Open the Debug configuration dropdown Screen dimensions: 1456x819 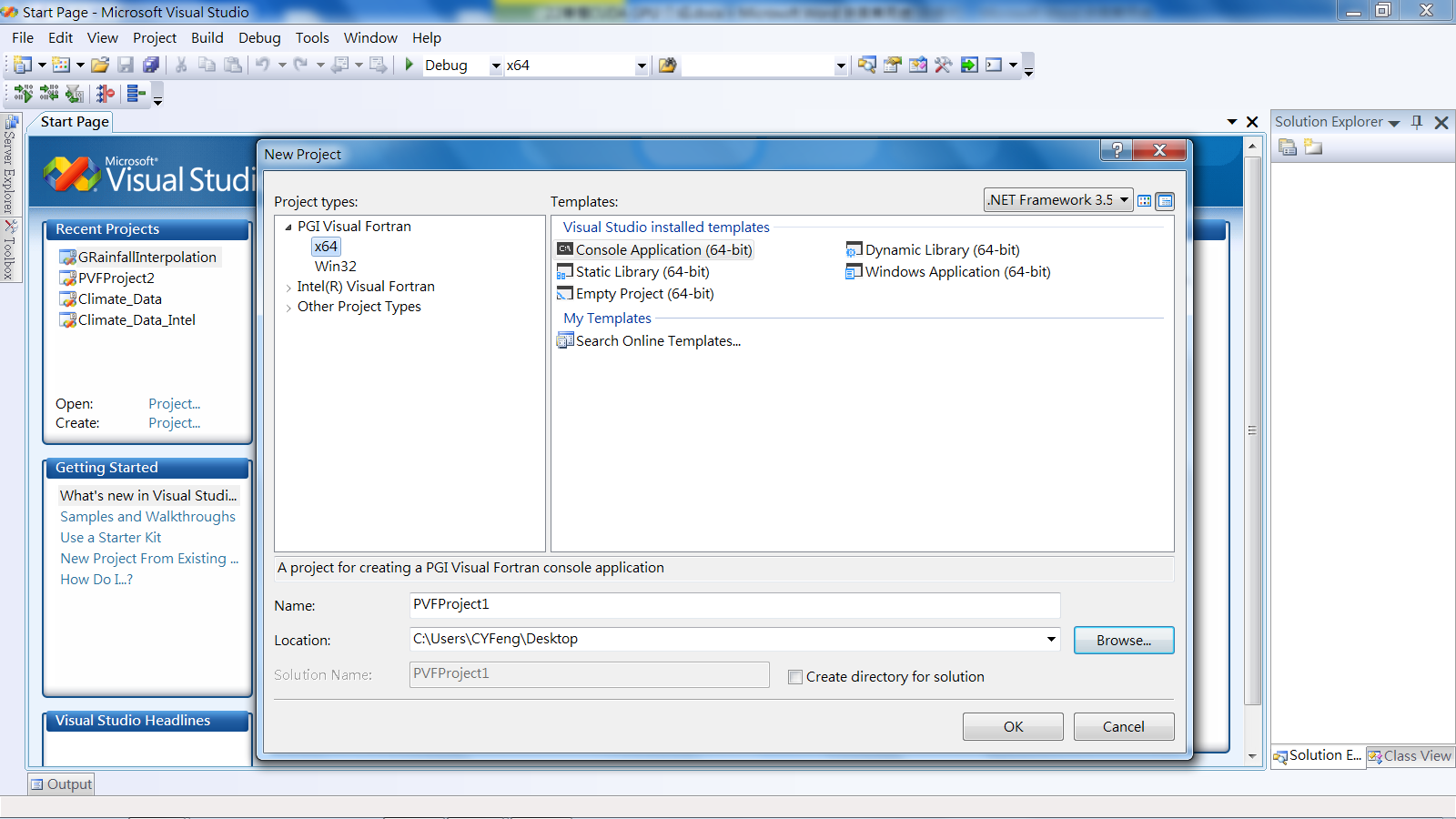(x=496, y=66)
